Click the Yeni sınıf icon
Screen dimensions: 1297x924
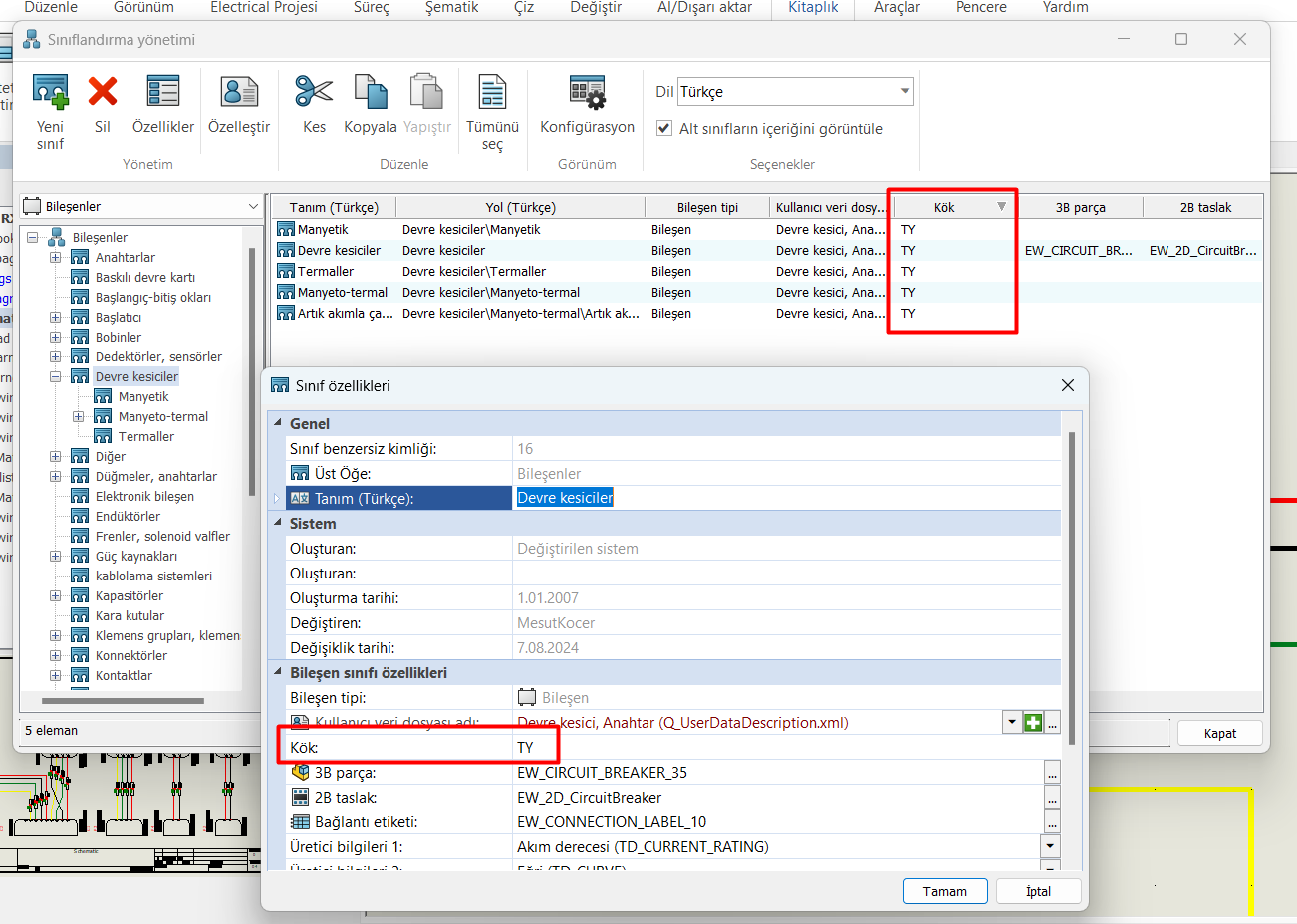tap(50, 92)
